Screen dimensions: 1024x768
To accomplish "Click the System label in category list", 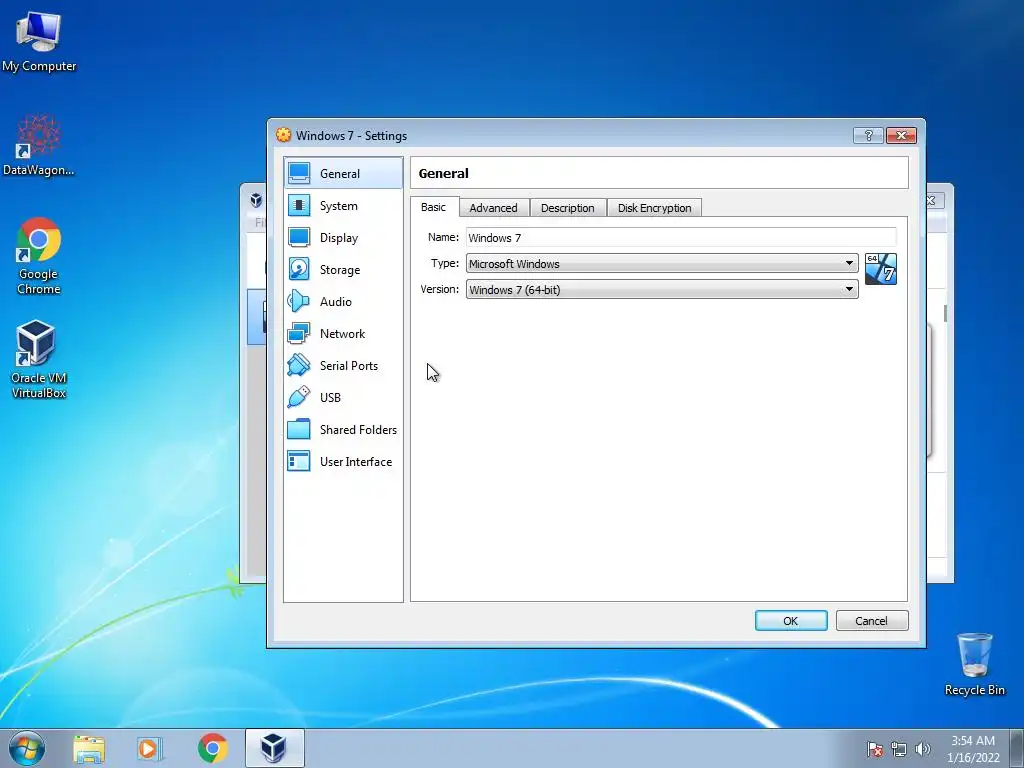I will [x=338, y=206].
